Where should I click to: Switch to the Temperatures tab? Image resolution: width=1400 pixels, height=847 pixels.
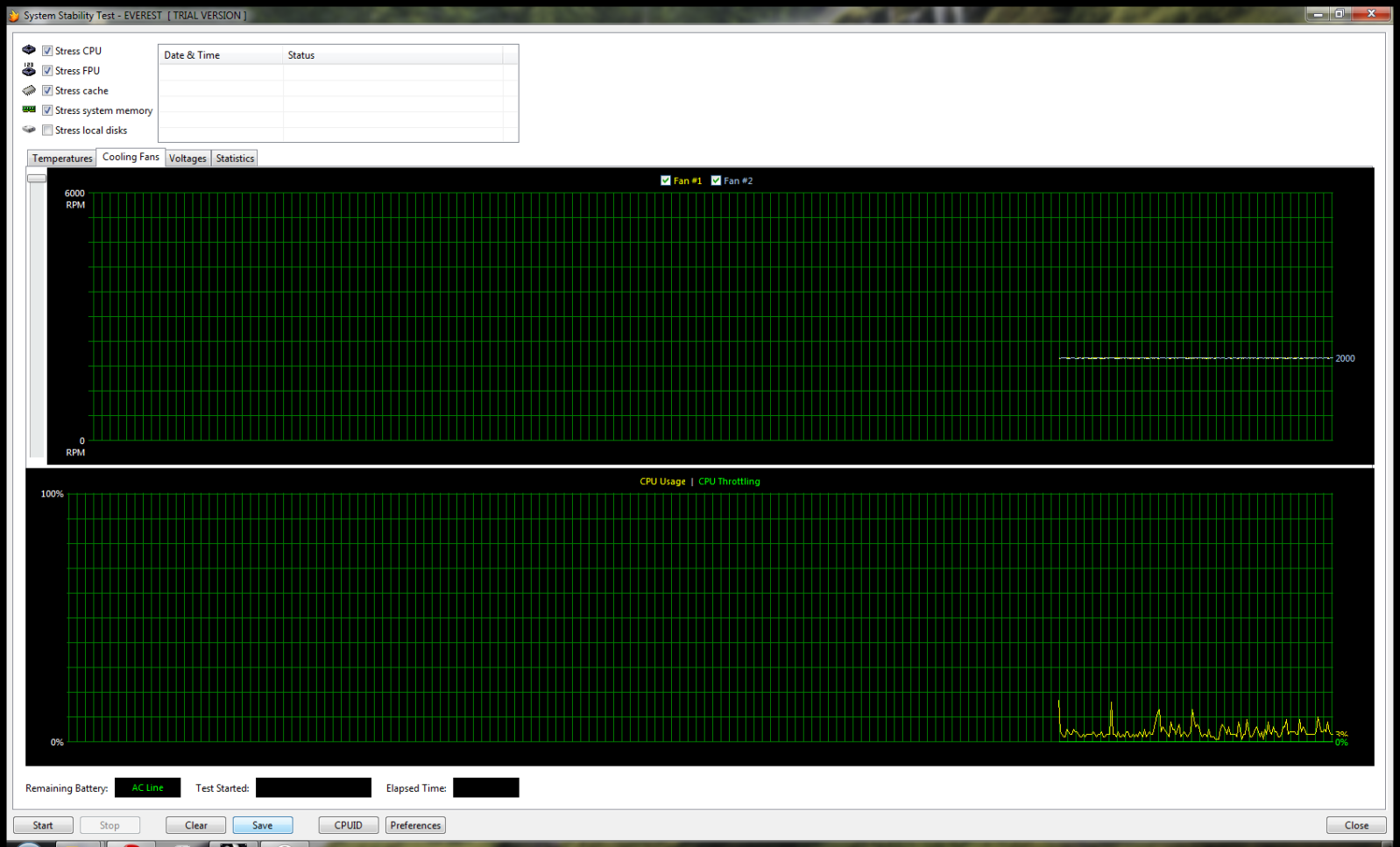click(62, 159)
